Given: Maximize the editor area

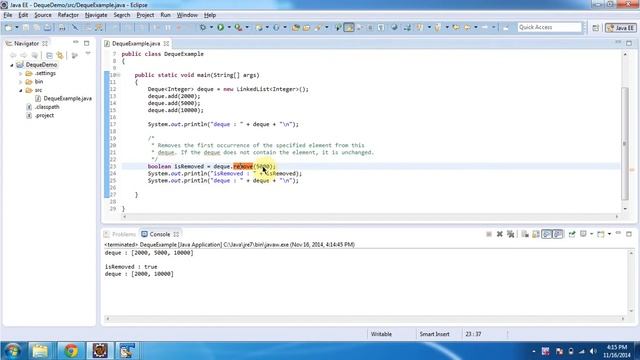Looking at the screenshot, I should point(629,43).
